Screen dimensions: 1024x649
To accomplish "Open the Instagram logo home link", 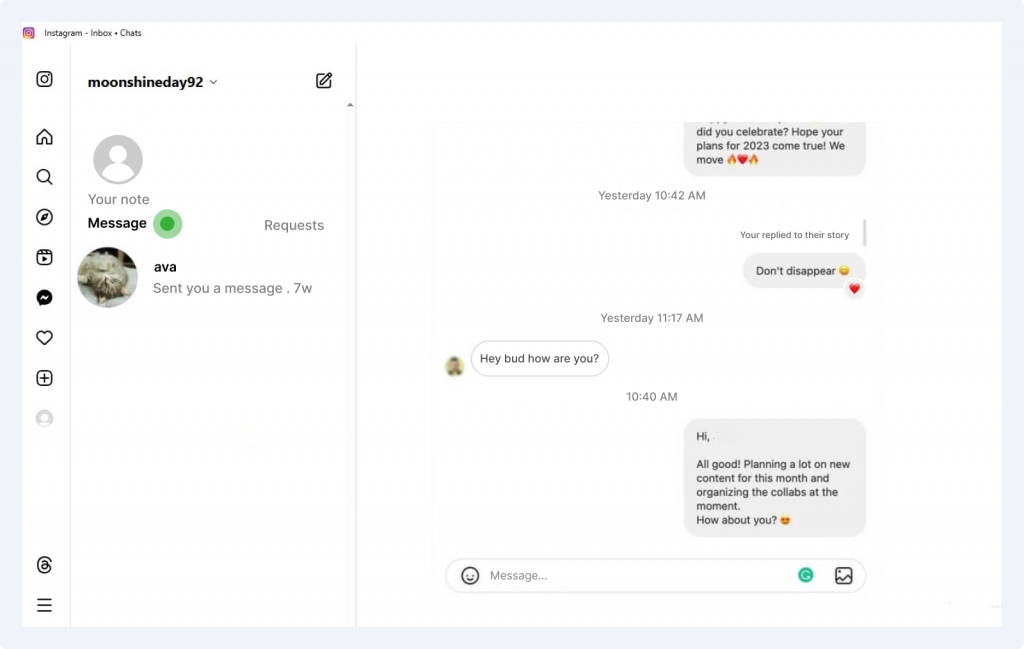I will [44, 79].
